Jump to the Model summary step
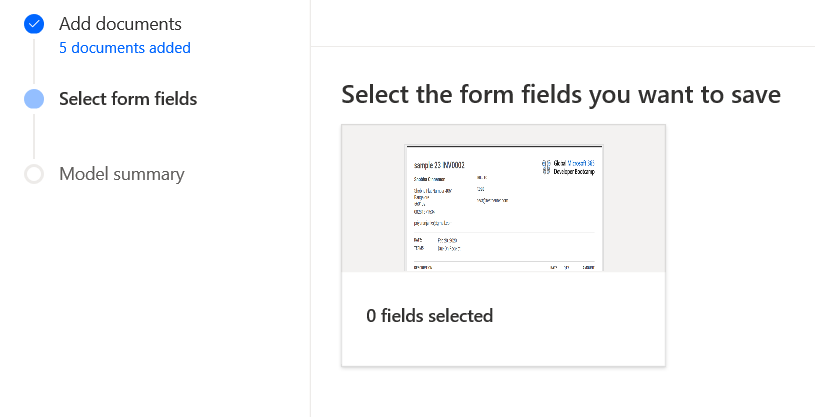 (x=122, y=174)
